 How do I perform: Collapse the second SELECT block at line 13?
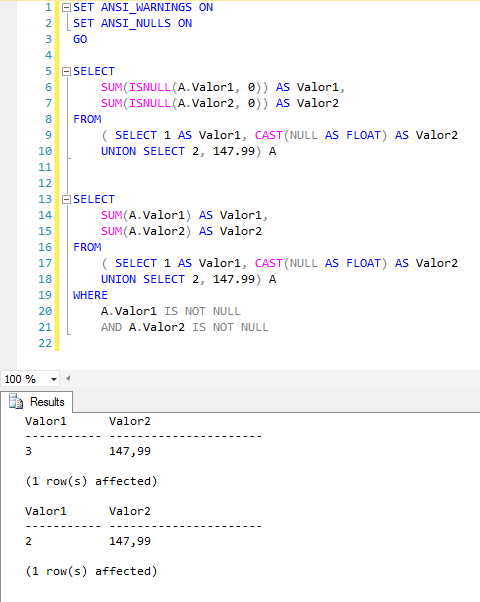pos(66,199)
